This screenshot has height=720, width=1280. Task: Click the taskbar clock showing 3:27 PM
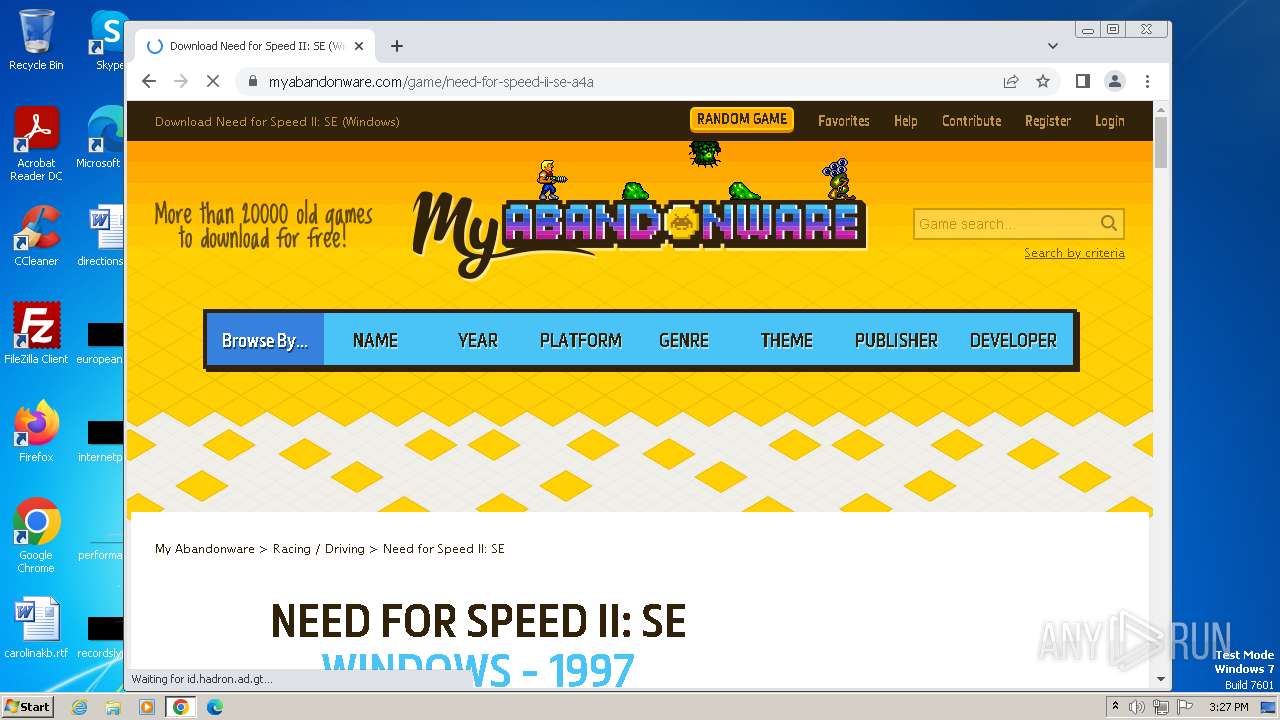click(x=1228, y=707)
